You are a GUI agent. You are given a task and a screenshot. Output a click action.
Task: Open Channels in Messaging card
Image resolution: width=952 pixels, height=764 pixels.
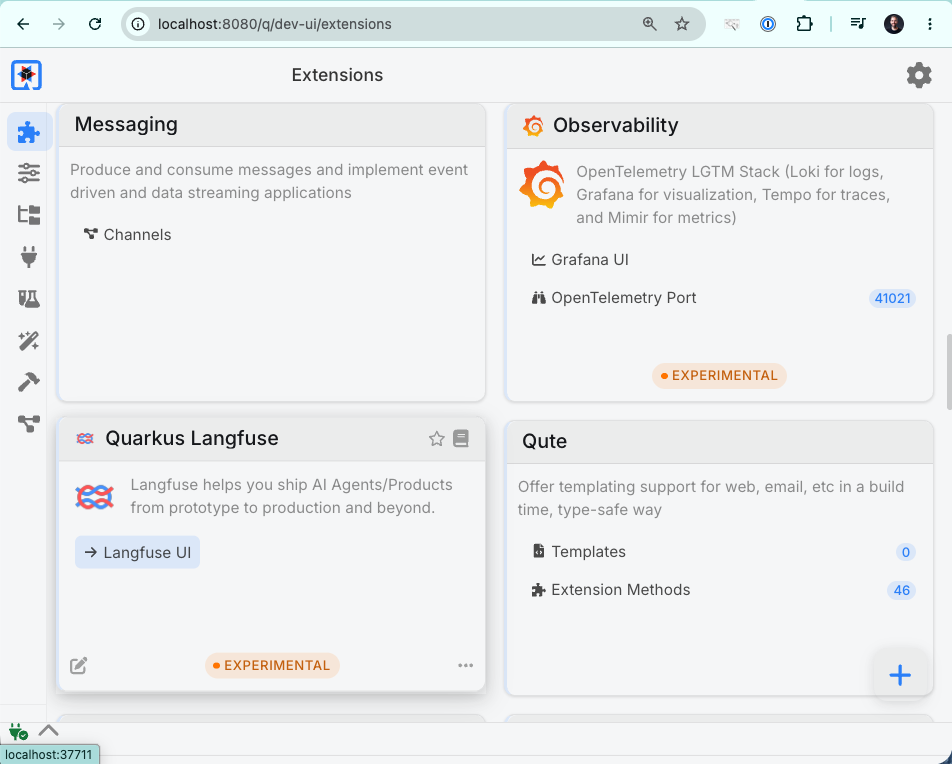[128, 234]
